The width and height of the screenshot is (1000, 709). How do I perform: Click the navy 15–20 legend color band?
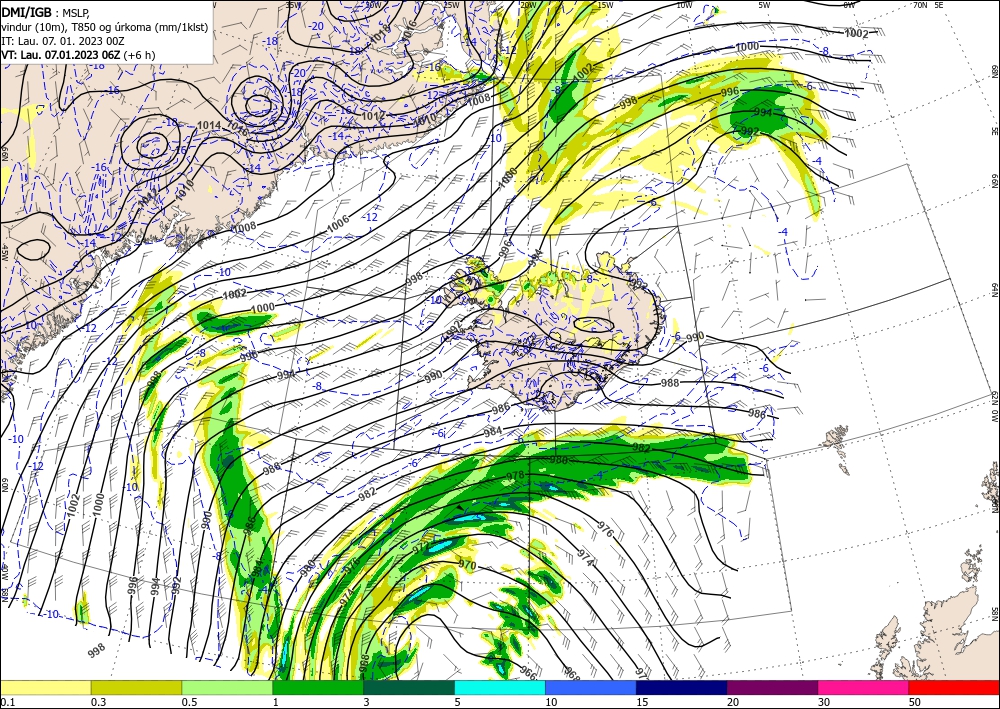click(682, 687)
